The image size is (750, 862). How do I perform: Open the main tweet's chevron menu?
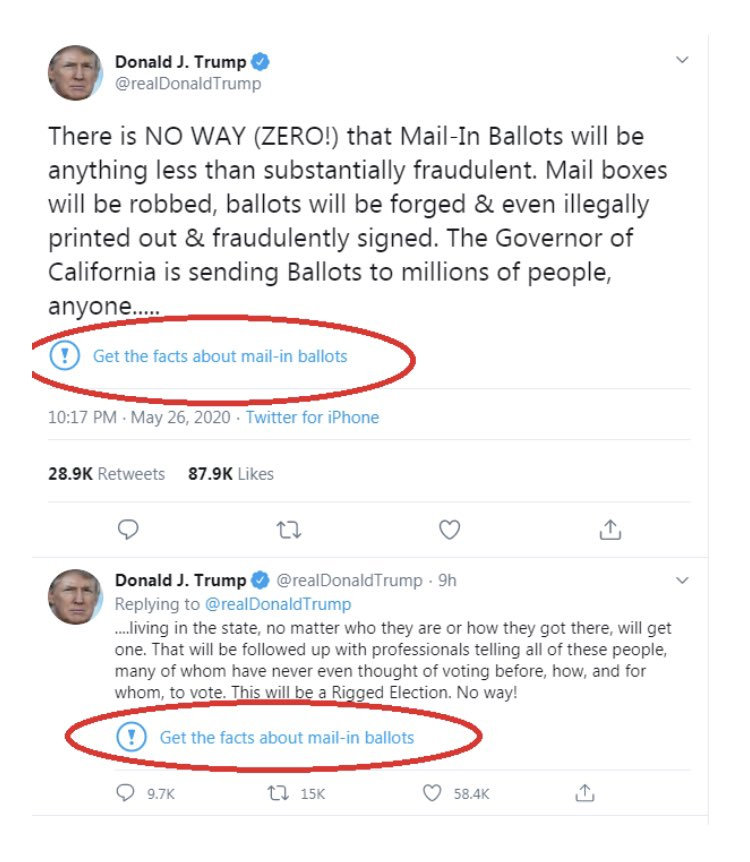[682, 60]
